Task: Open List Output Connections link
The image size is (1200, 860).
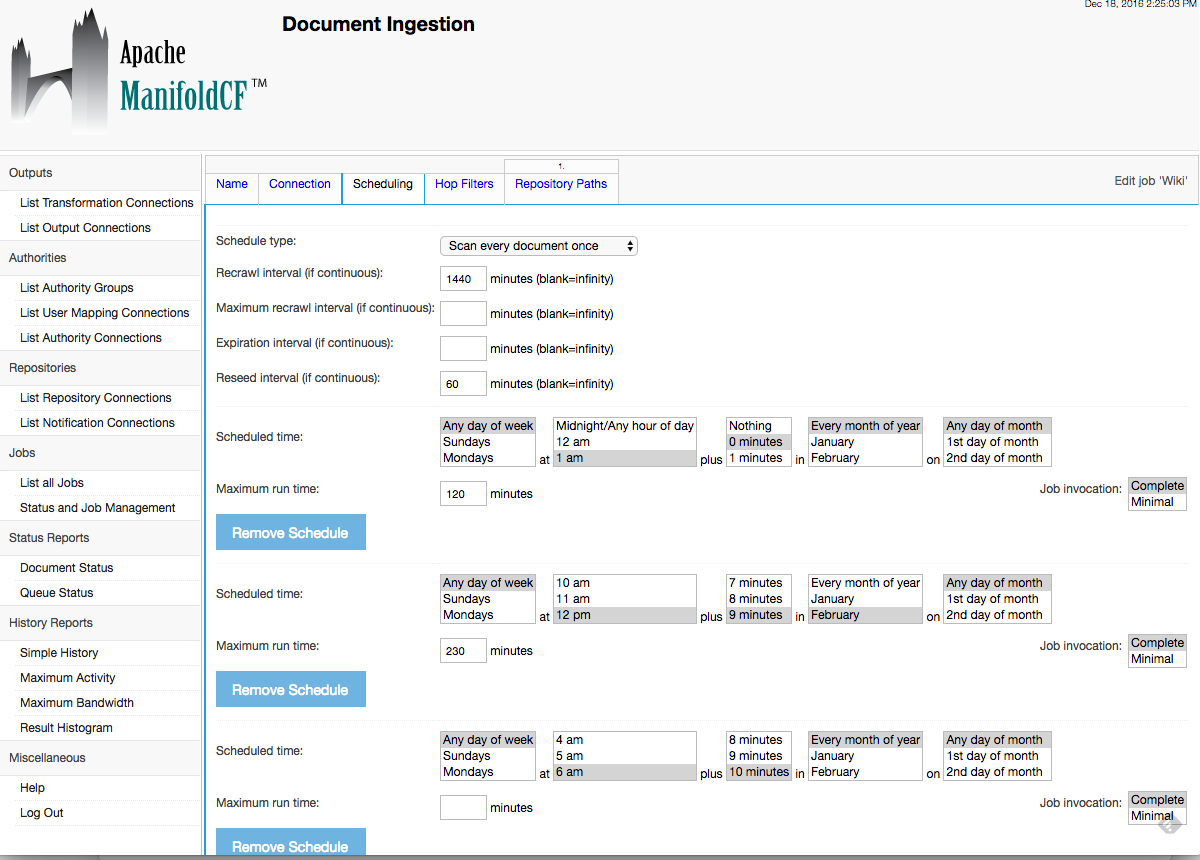Action: pyautogui.click(x=85, y=228)
